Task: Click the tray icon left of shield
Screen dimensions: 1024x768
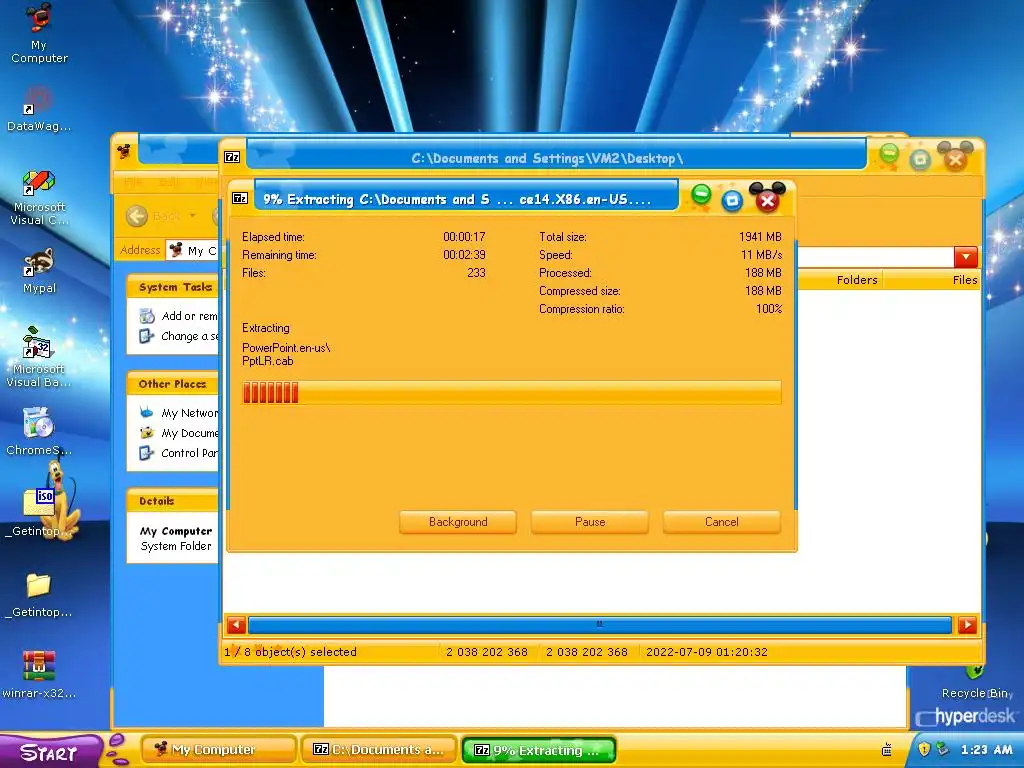Action: [887, 749]
